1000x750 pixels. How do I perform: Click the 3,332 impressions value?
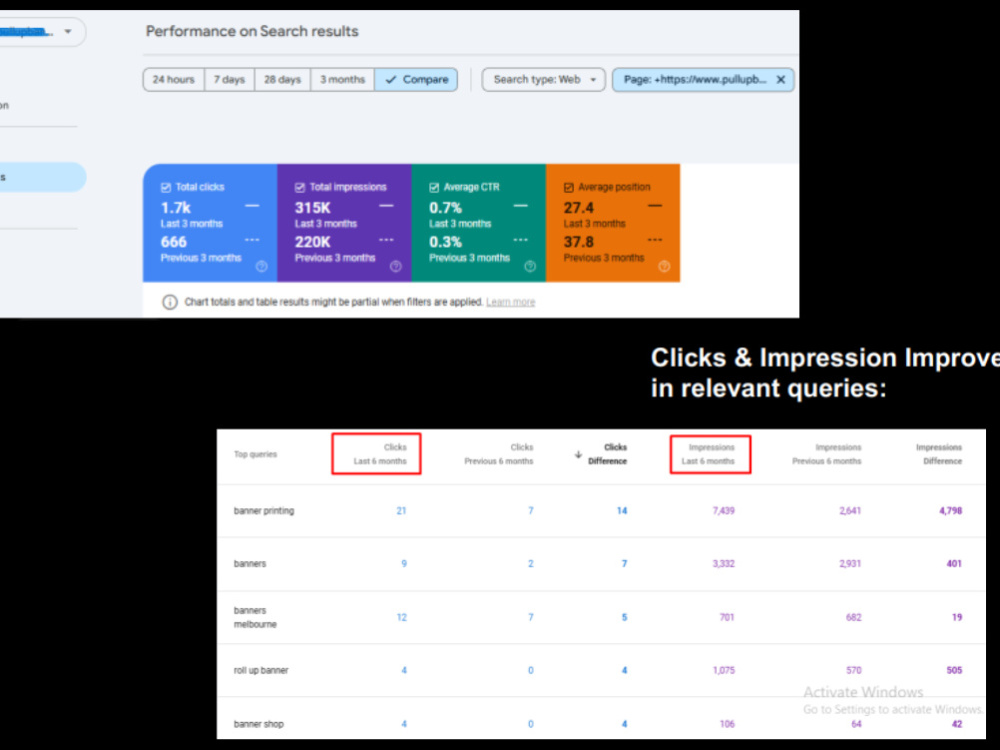723,564
